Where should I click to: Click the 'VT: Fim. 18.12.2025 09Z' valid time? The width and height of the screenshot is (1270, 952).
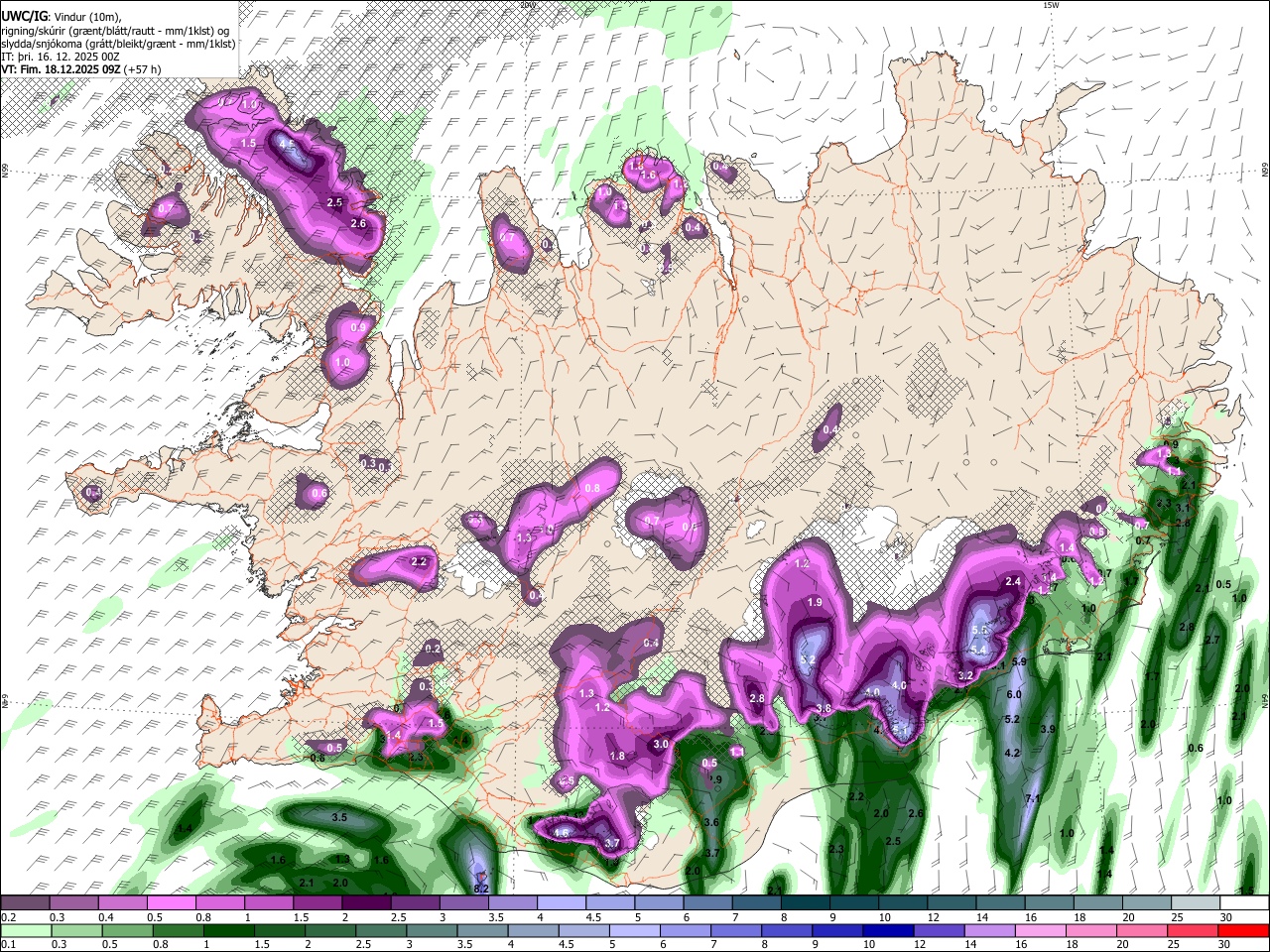[x=61, y=69]
